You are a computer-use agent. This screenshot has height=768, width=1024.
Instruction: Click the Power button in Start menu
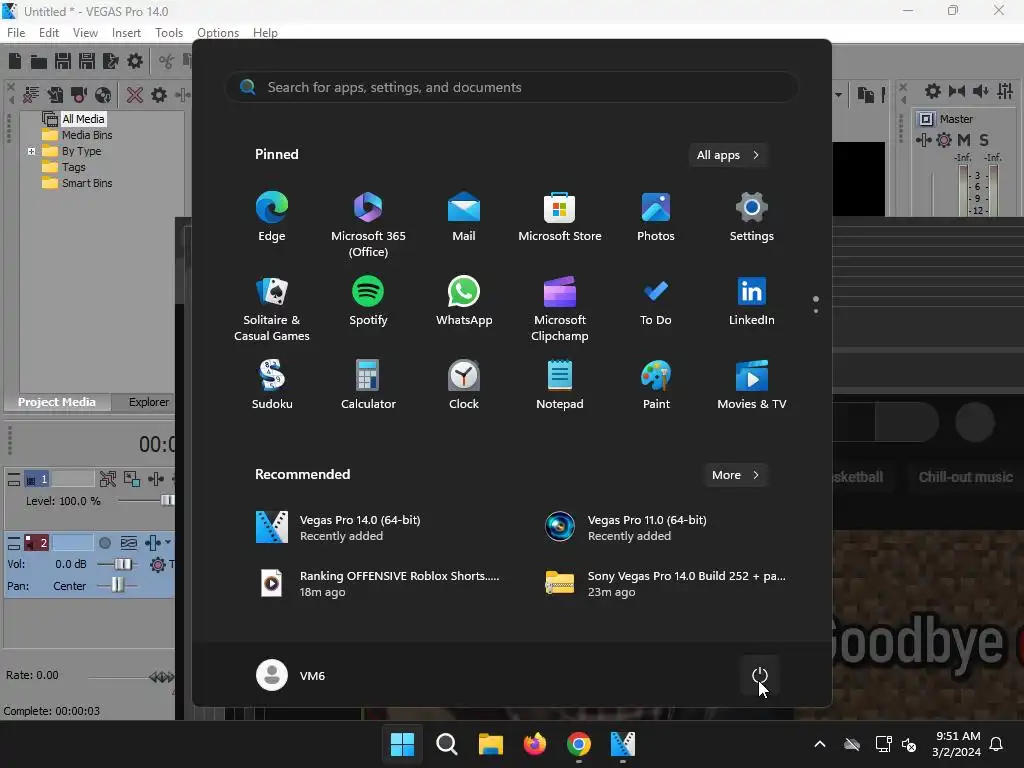(x=760, y=675)
